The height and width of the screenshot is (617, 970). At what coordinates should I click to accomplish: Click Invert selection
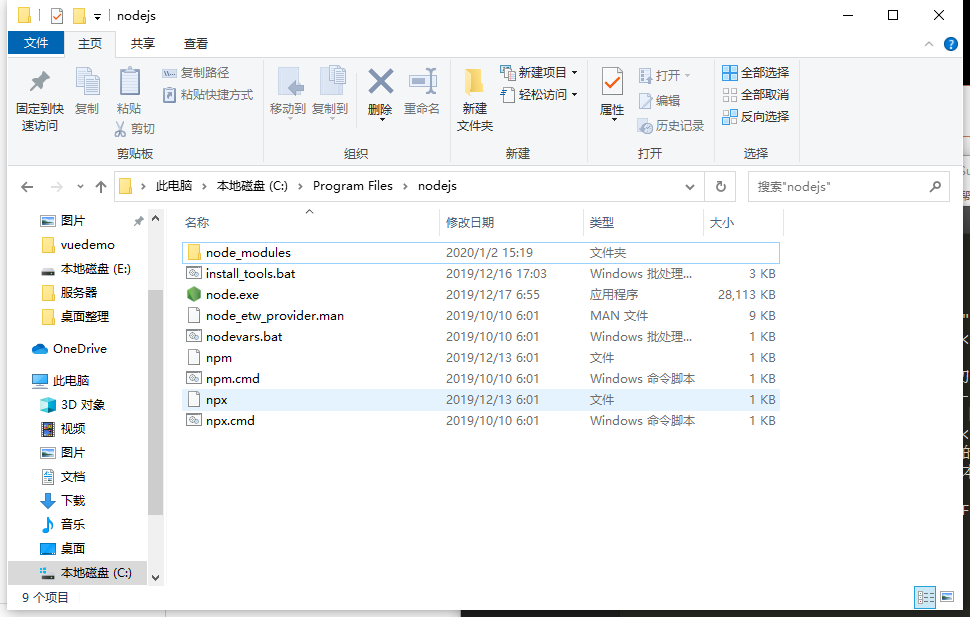pyautogui.click(x=756, y=116)
